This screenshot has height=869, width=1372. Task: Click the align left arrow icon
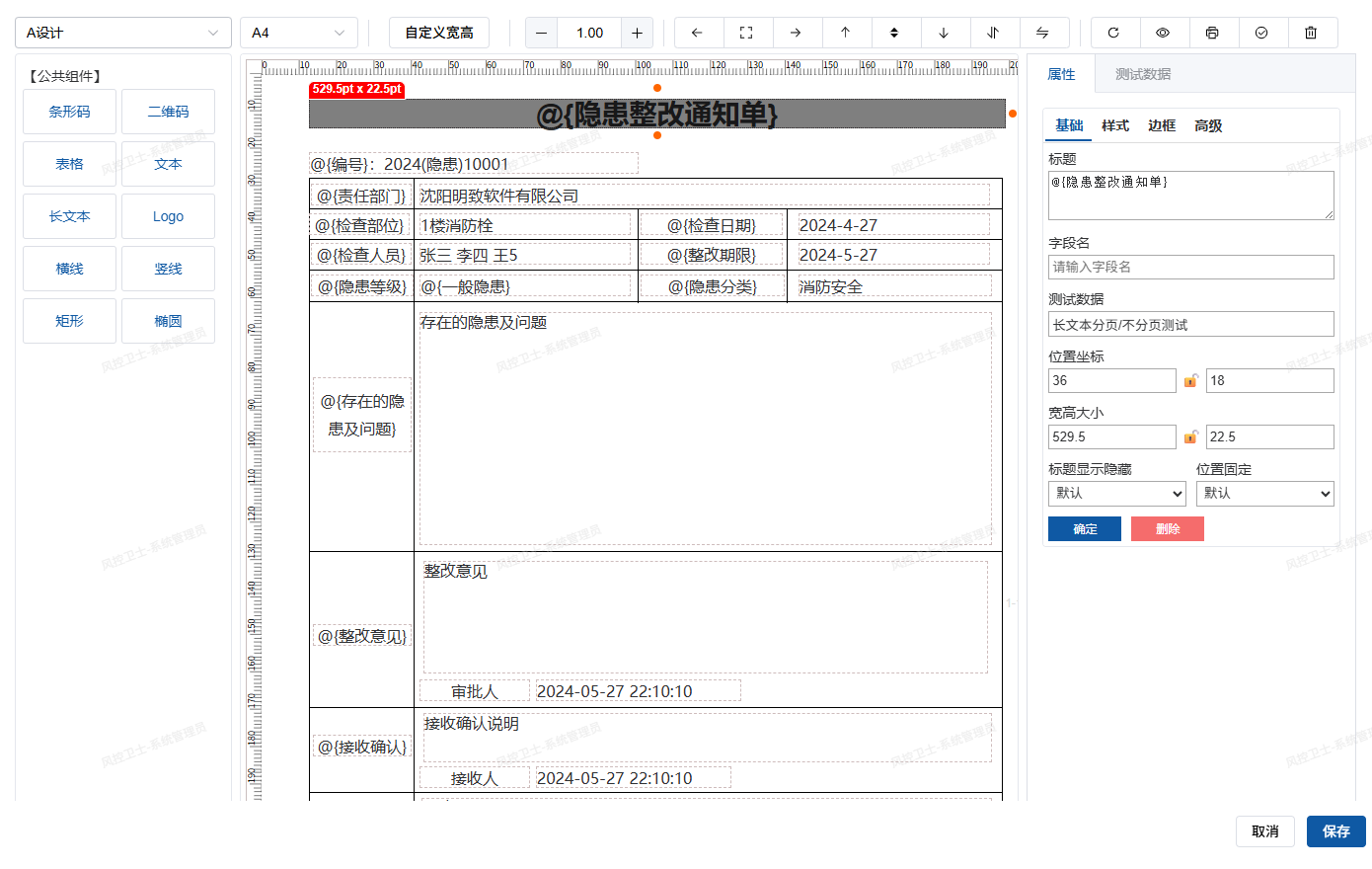pyautogui.click(x=697, y=33)
